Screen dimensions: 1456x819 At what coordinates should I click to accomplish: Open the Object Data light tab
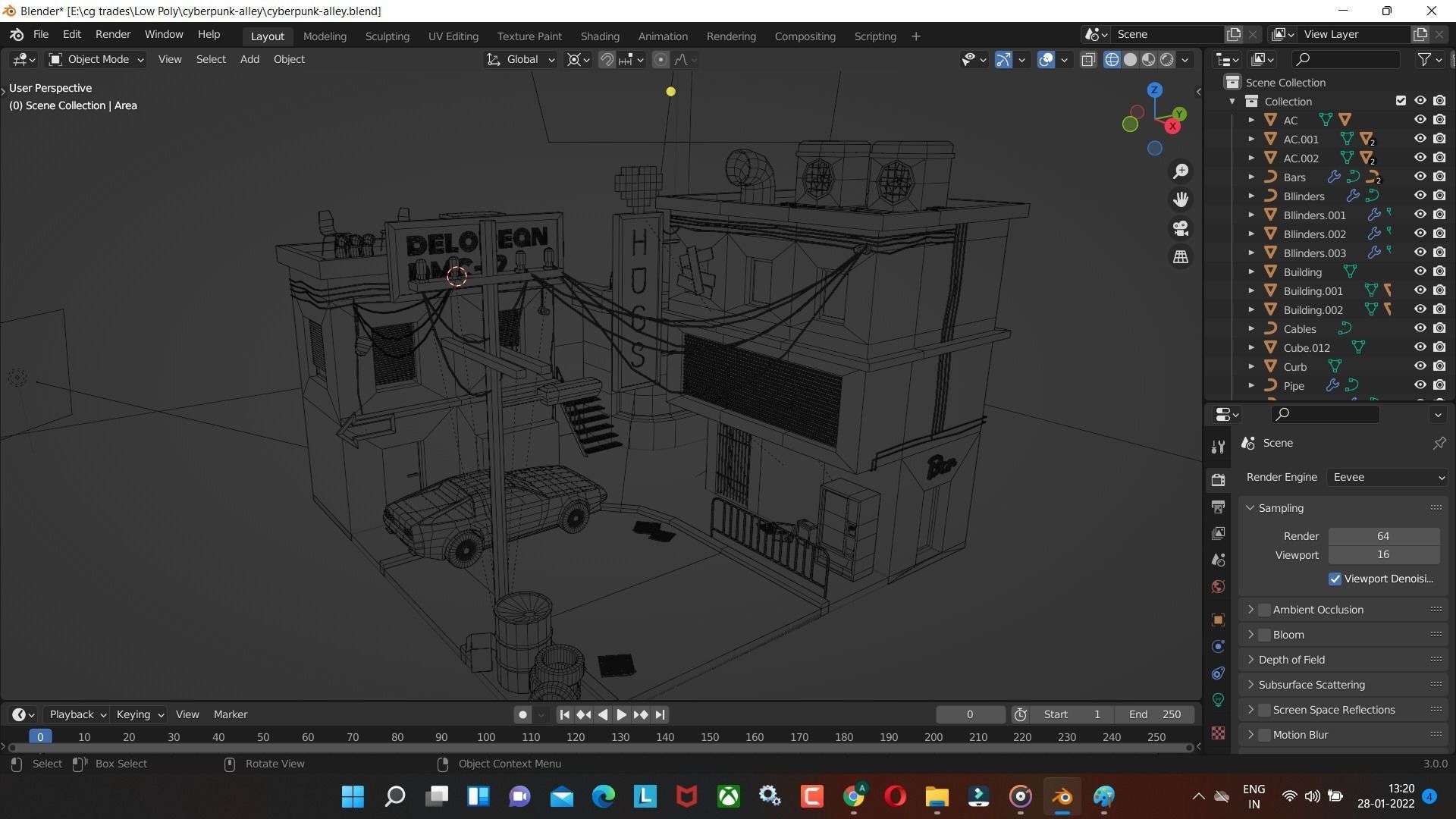point(1218,700)
